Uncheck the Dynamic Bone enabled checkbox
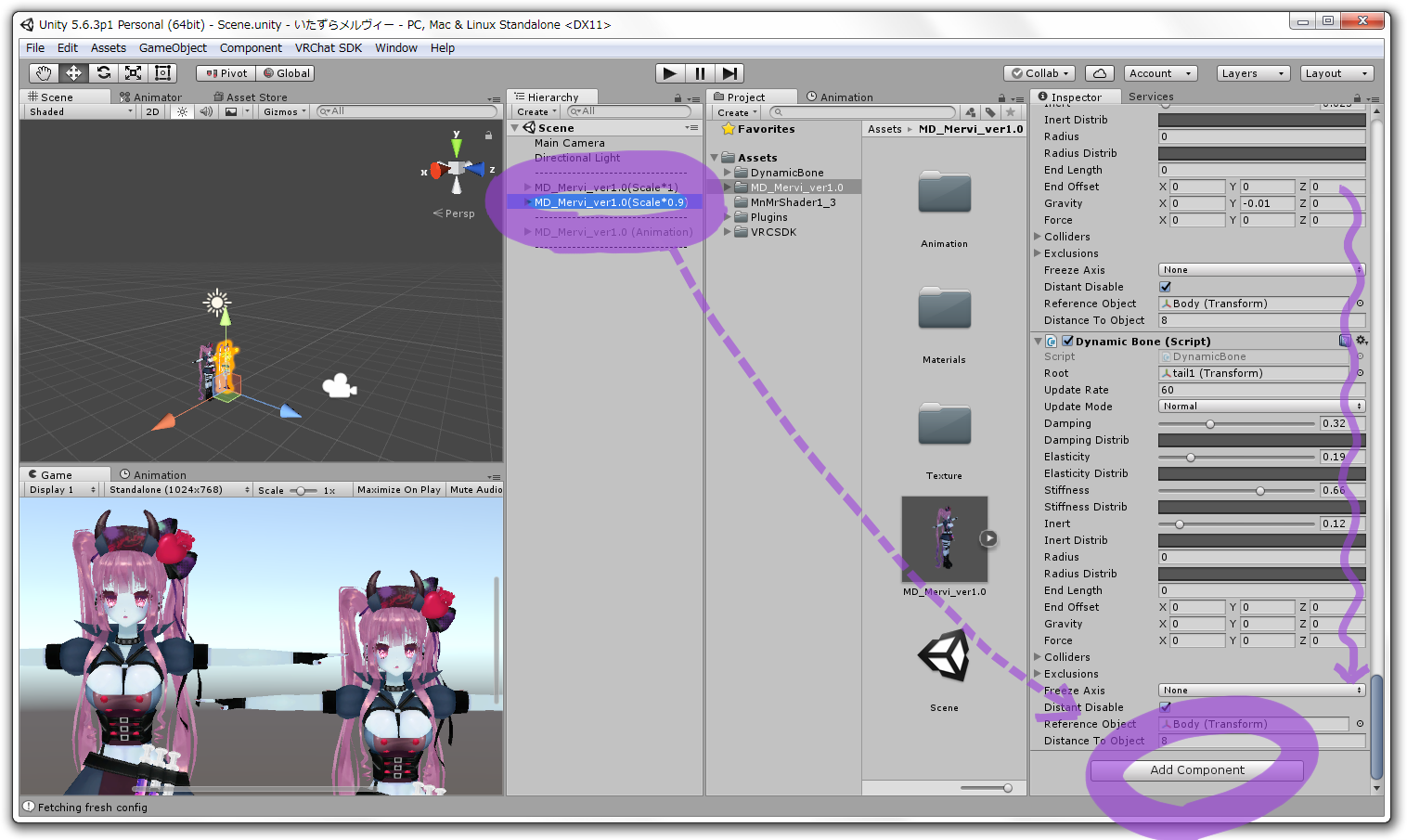The height and width of the screenshot is (840, 1407). (1067, 341)
